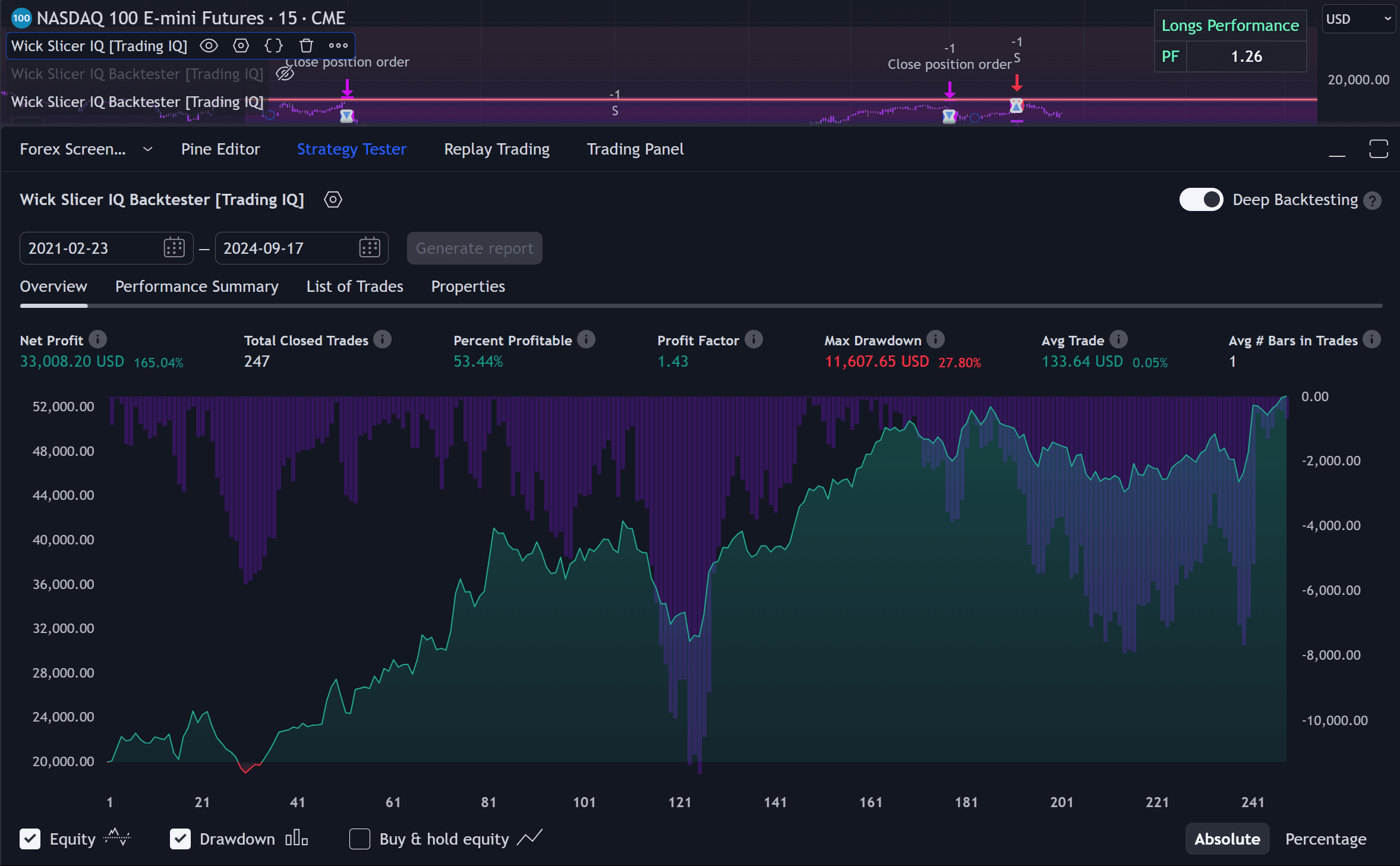Click the red short entry arrow marker

(1017, 82)
